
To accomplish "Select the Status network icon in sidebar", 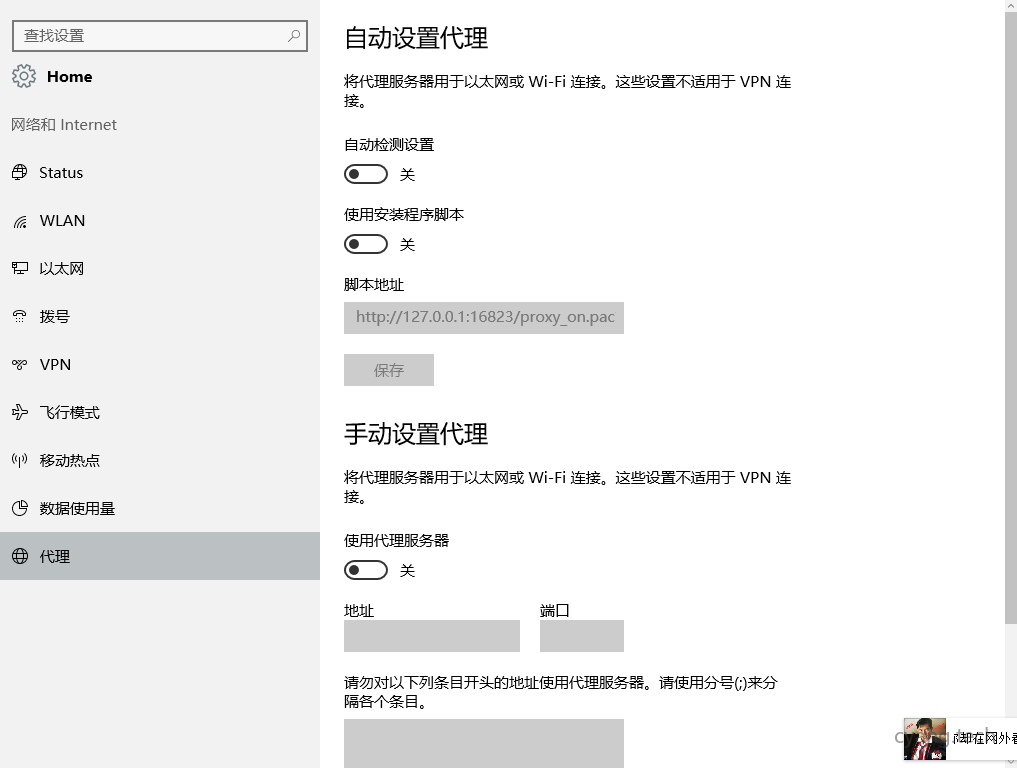I will click(x=22, y=172).
